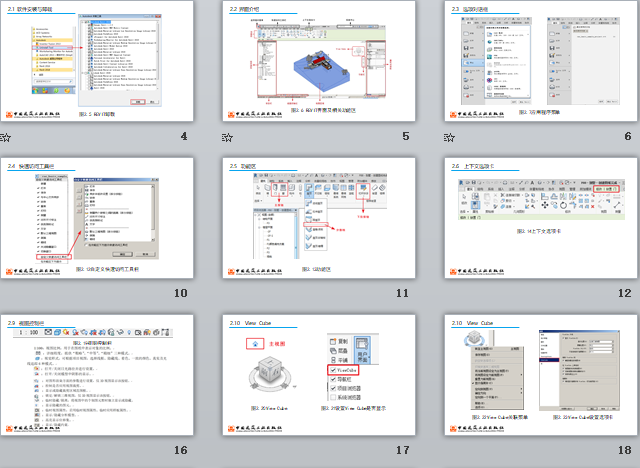This screenshot has width=640, height=468.
Task: Click the slide number 6 label
Action: [x=628, y=137]
